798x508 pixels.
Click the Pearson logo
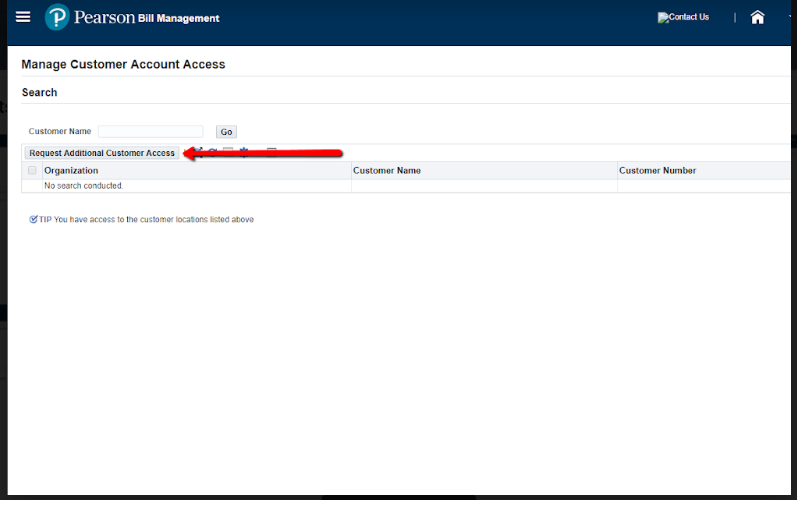[x=58, y=18]
